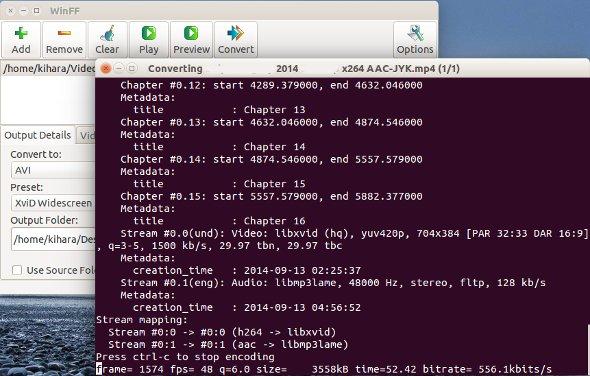This screenshot has height=376, width=590.
Task: Click the 'Stream #0.1(eng): Audio: libmp3lame' line
Action: coord(333,282)
